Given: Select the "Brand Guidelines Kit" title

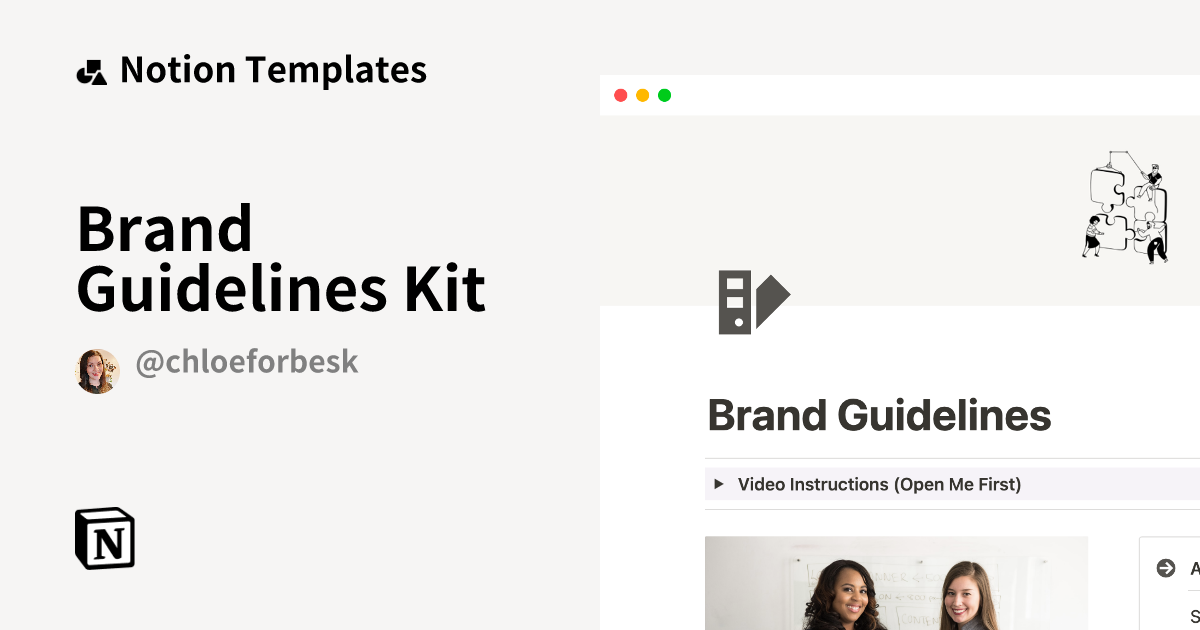Looking at the screenshot, I should [281, 260].
